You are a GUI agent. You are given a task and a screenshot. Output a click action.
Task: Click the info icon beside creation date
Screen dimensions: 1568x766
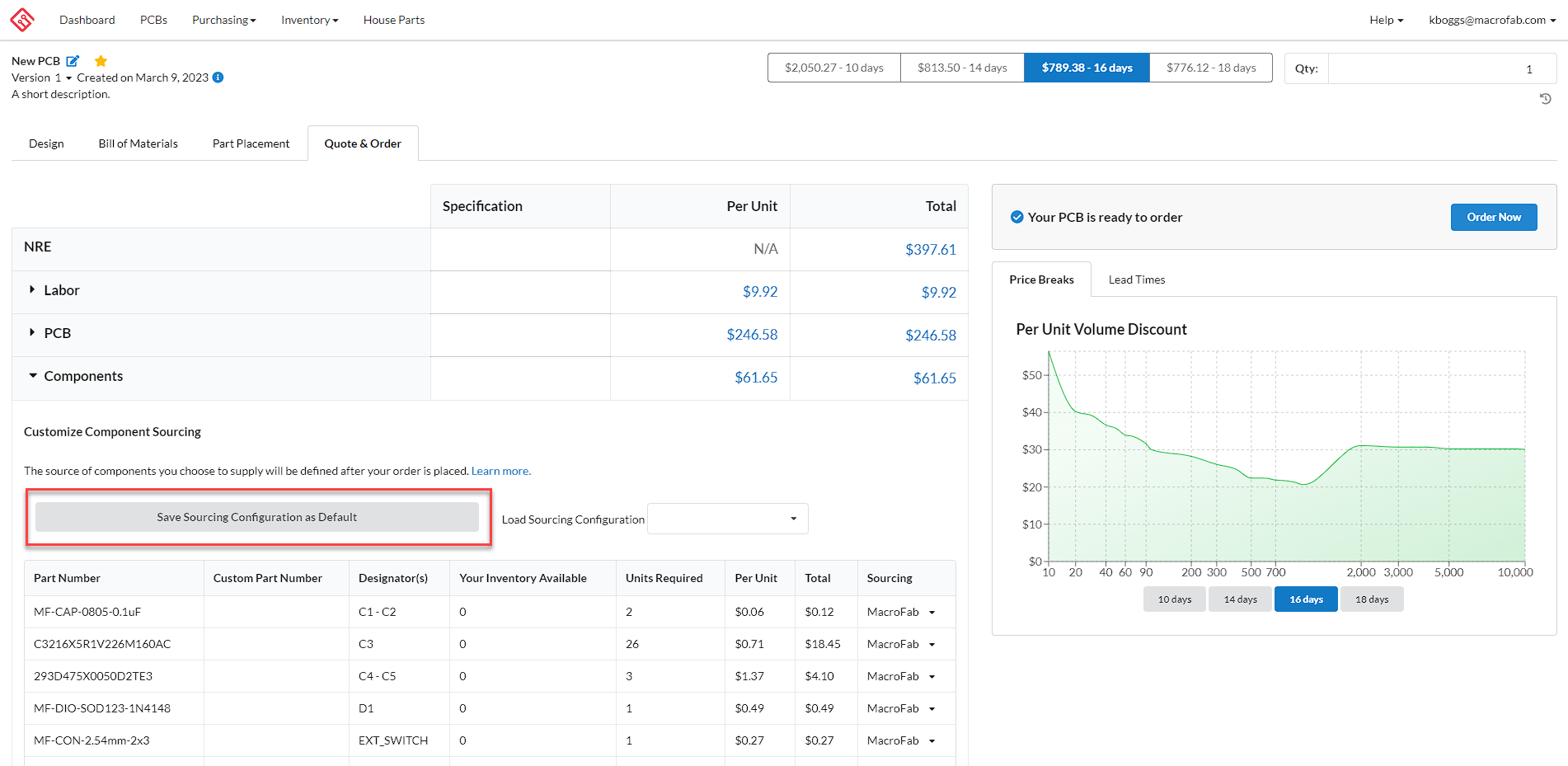tap(218, 78)
